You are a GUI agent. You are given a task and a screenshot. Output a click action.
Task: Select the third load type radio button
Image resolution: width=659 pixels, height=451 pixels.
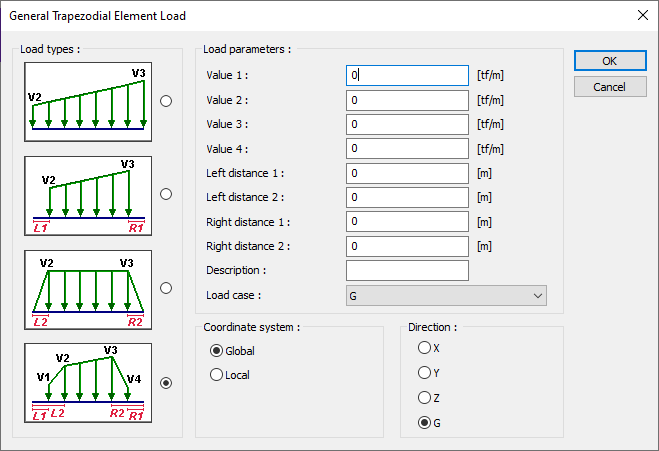(x=166, y=288)
